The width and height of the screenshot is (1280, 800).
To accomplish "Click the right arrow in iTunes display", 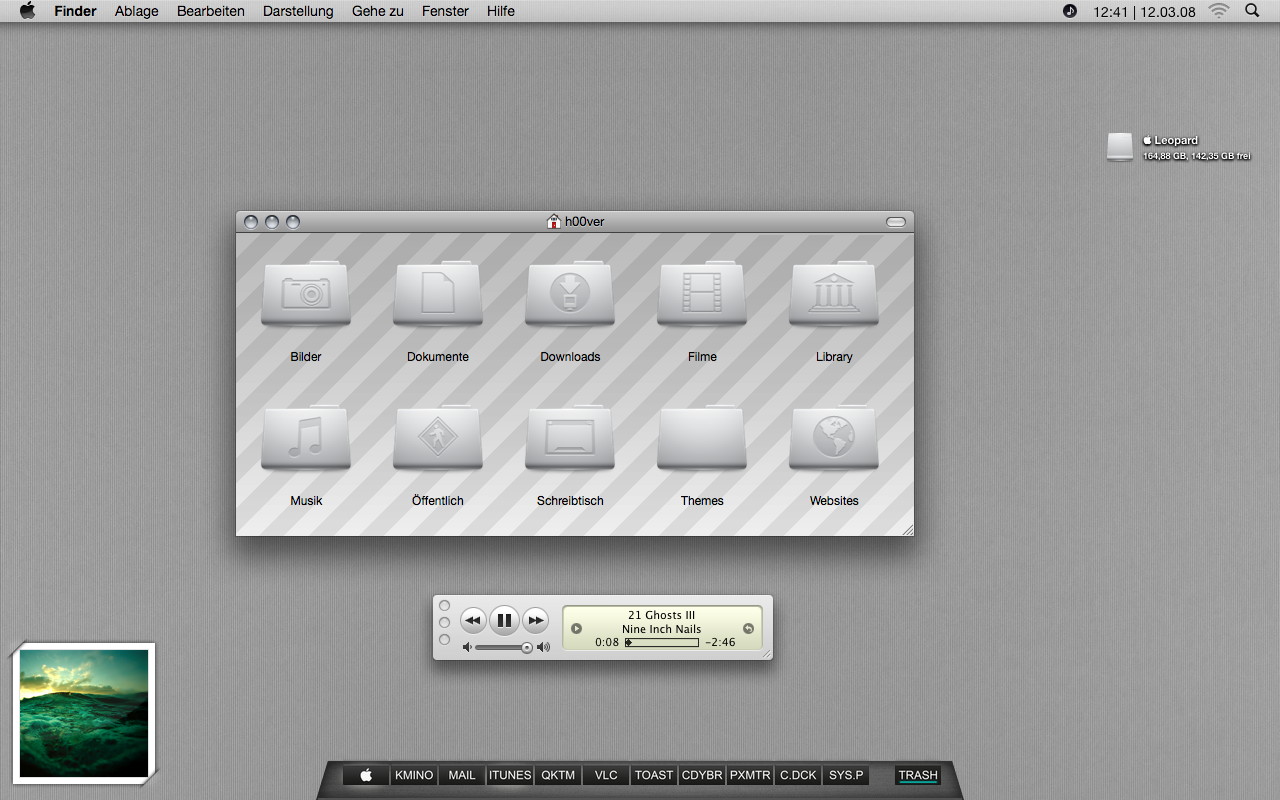I will pyautogui.click(x=748, y=629).
